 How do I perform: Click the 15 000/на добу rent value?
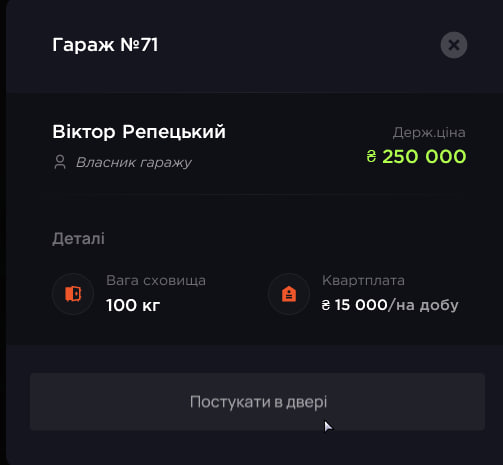click(397, 305)
